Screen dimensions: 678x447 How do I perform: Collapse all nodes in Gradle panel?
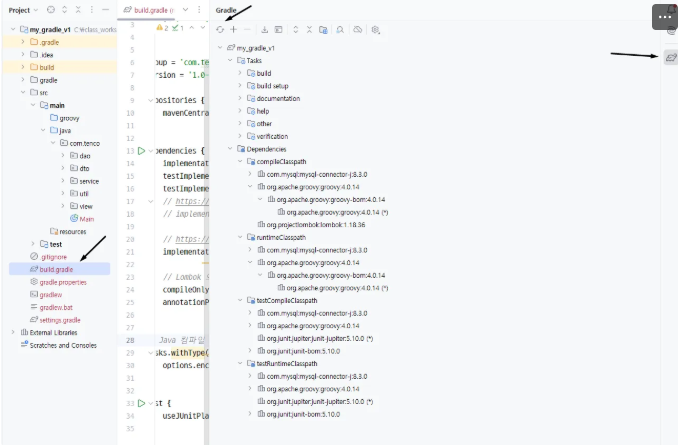309,29
